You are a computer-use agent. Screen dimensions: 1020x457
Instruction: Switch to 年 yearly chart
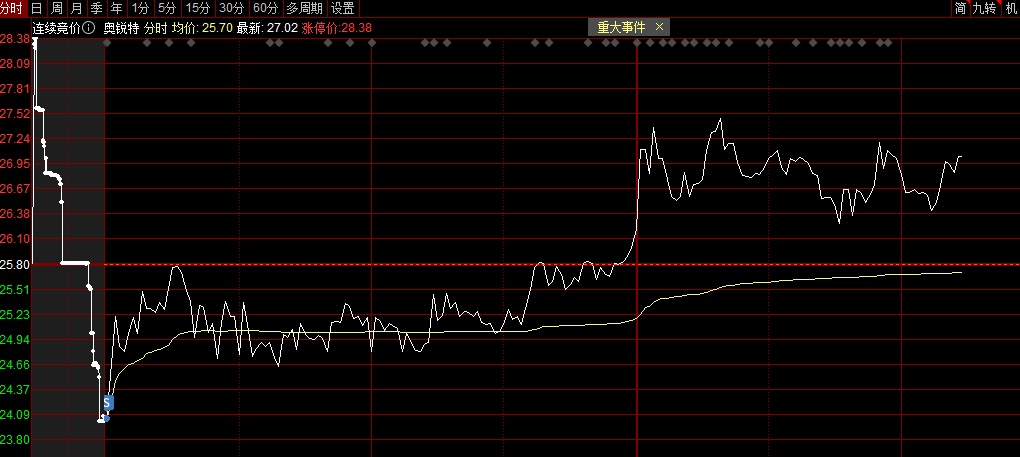[x=116, y=8]
